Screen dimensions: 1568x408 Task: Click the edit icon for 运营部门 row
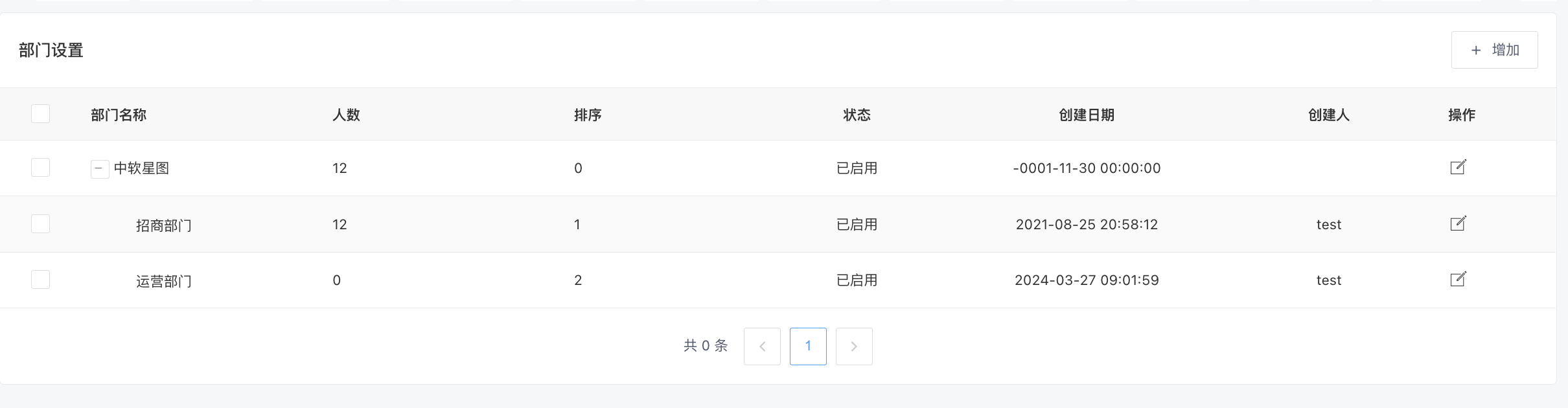[x=1458, y=279]
